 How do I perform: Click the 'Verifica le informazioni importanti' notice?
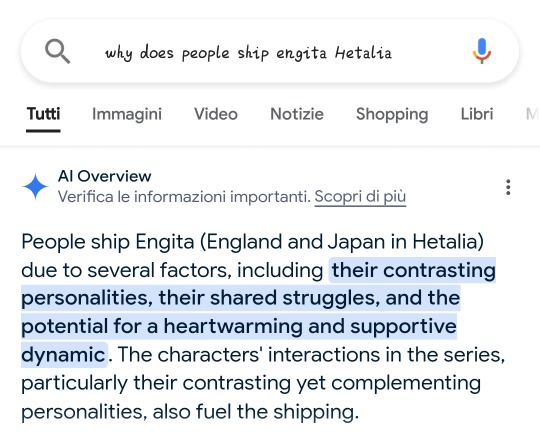tap(184, 197)
